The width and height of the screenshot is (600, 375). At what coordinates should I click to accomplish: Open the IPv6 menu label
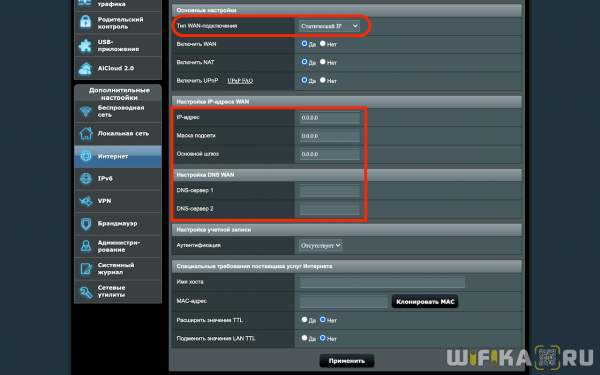click(x=105, y=178)
